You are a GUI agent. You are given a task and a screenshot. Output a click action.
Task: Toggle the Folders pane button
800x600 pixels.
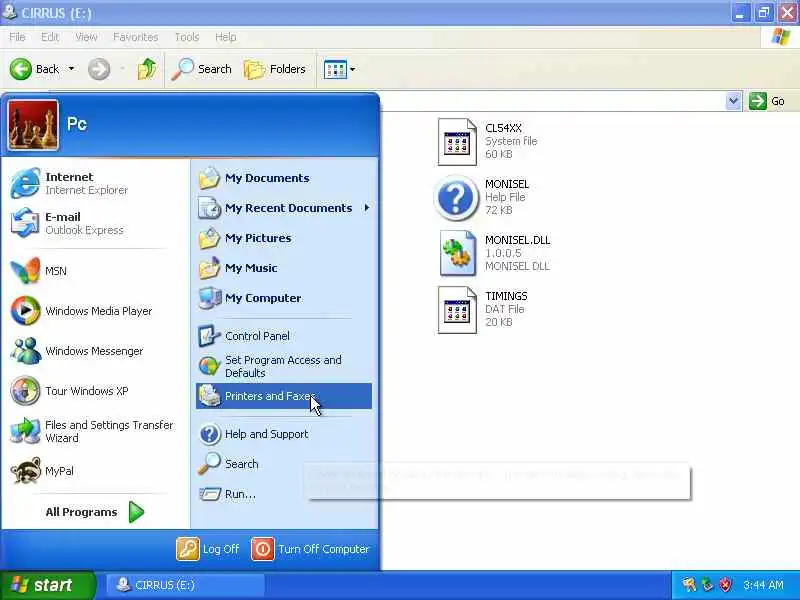[x=274, y=69]
